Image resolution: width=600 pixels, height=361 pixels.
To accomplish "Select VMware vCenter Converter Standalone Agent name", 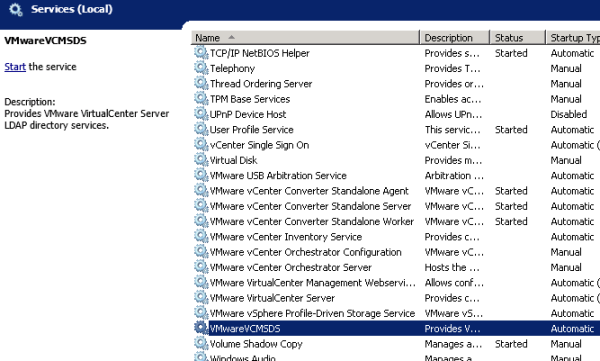I will coord(309,191).
